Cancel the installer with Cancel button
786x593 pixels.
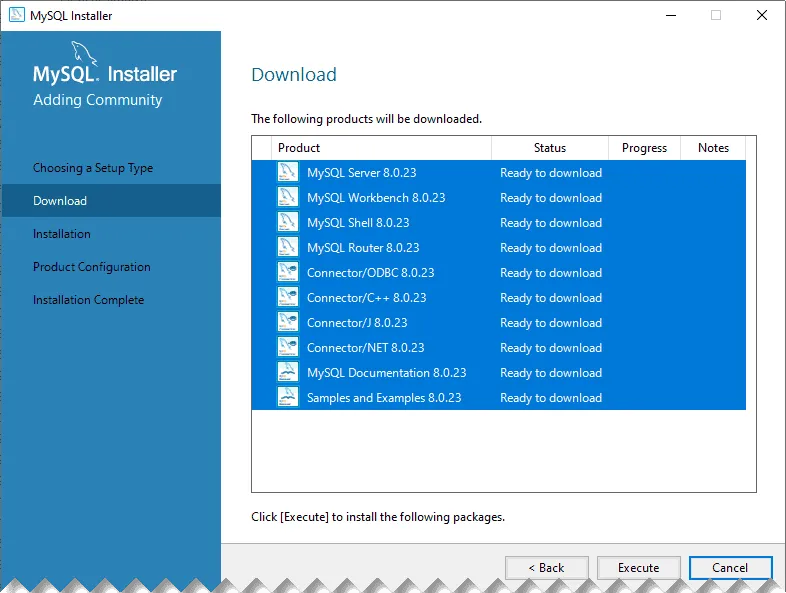[730, 567]
